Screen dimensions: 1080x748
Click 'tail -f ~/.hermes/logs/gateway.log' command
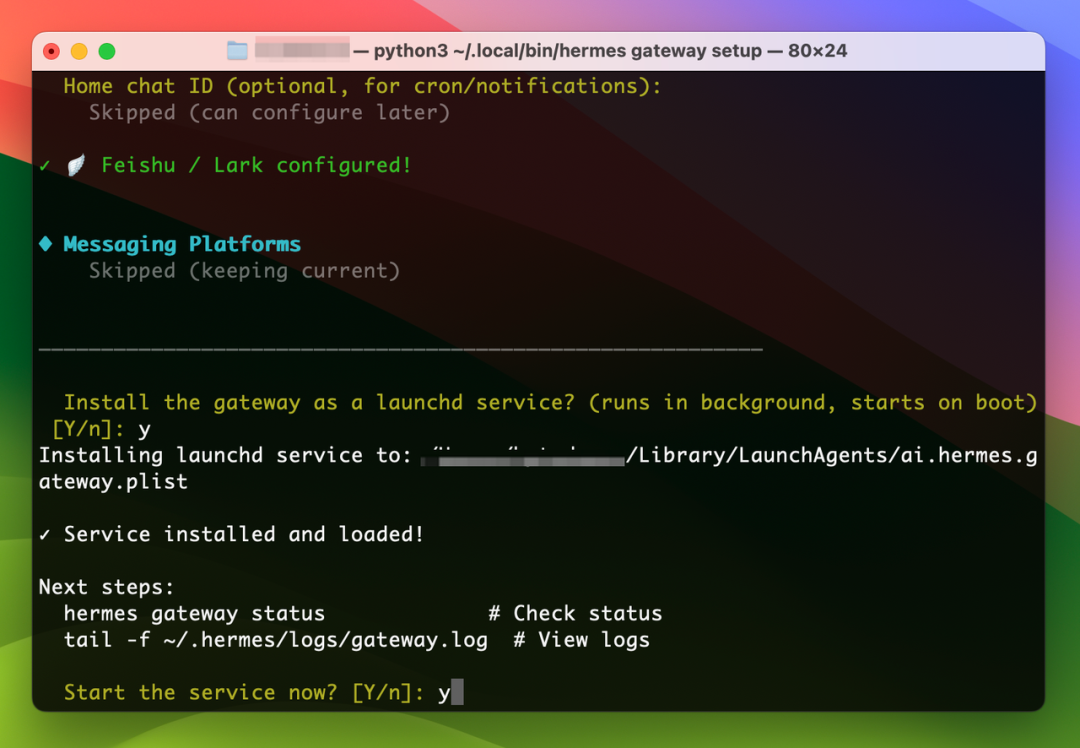pos(276,640)
